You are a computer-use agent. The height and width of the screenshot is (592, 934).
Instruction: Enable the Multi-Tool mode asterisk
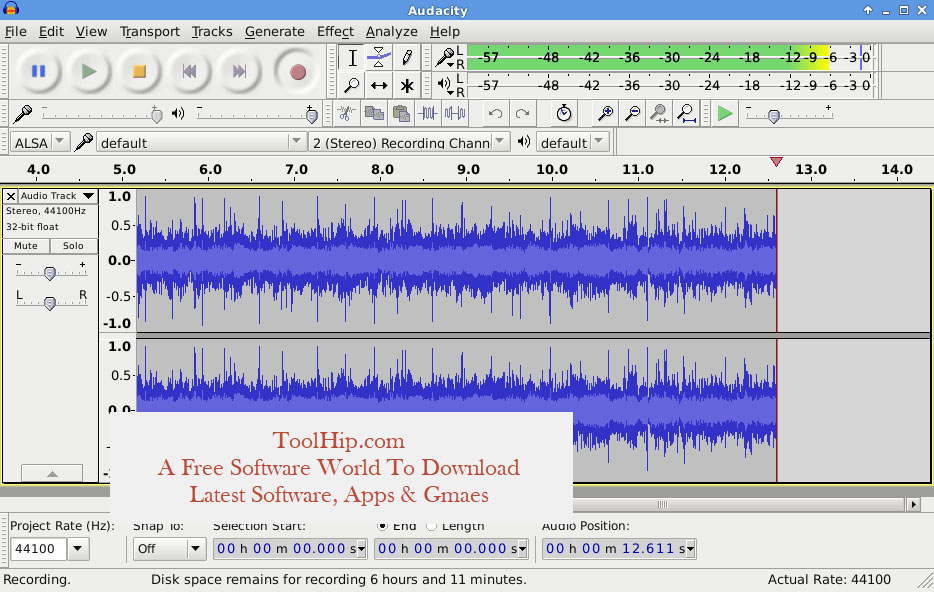(x=407, y=85)
